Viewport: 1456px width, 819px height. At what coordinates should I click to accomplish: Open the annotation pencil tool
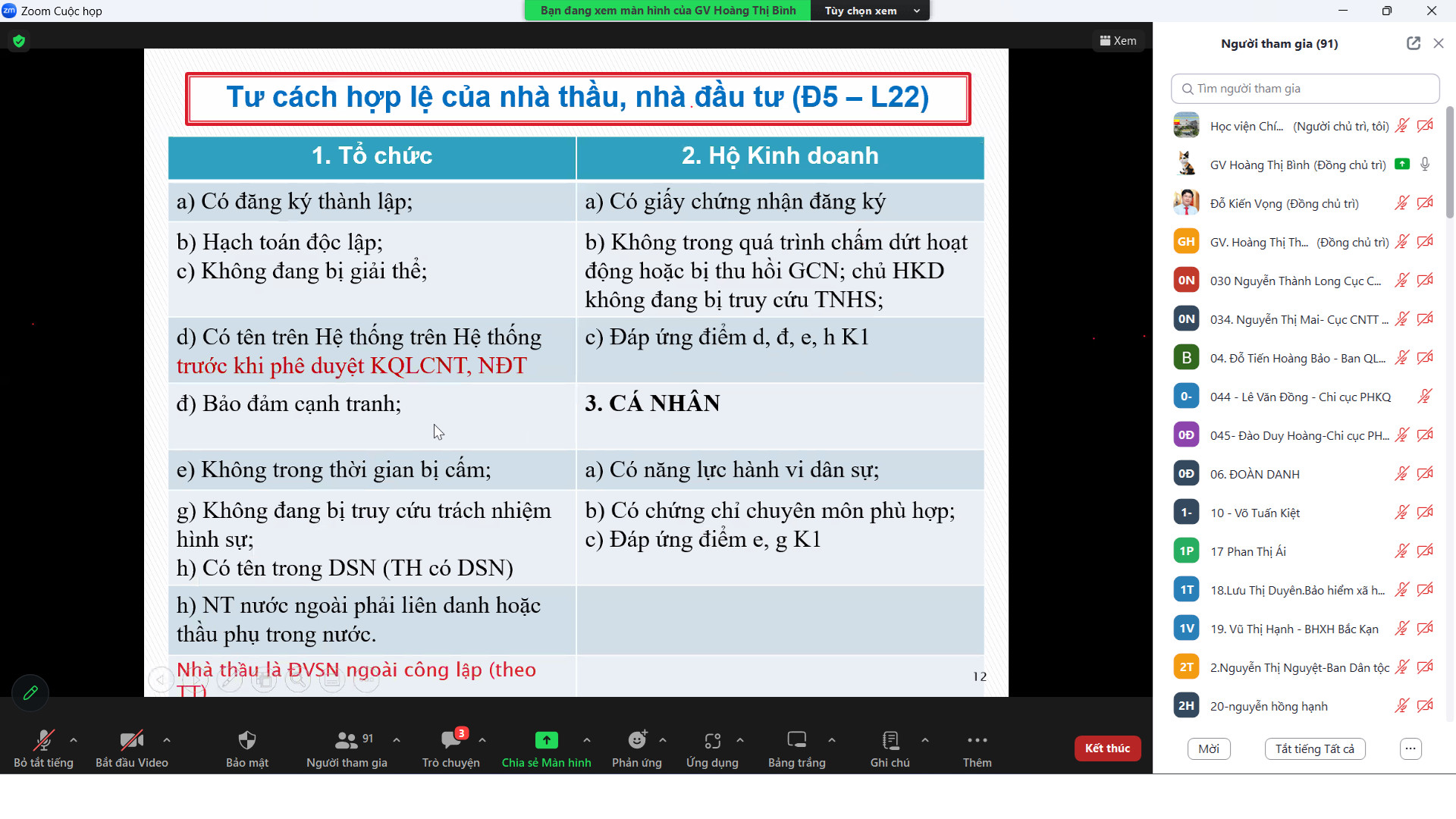pyautogui.click(x=30, y=692)
